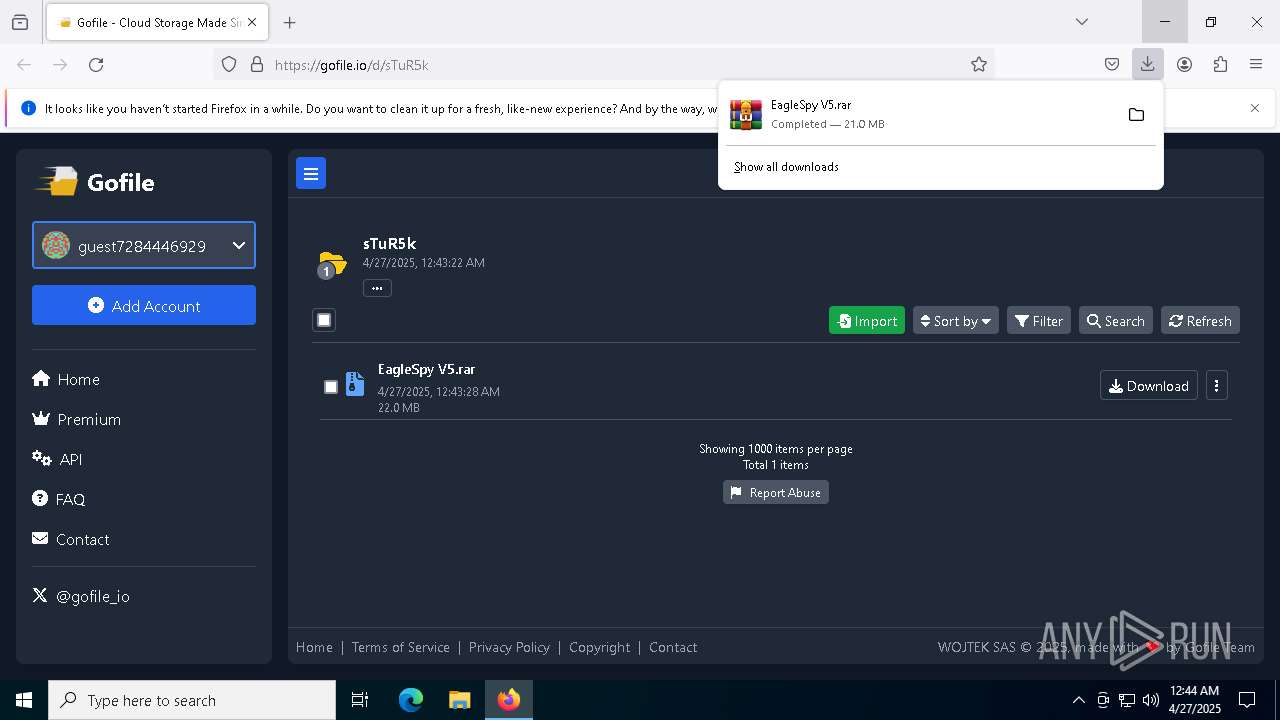Click Show all downloads
Image resolution: width=1280 pixels, height=720 pixels.
(786, 167)
